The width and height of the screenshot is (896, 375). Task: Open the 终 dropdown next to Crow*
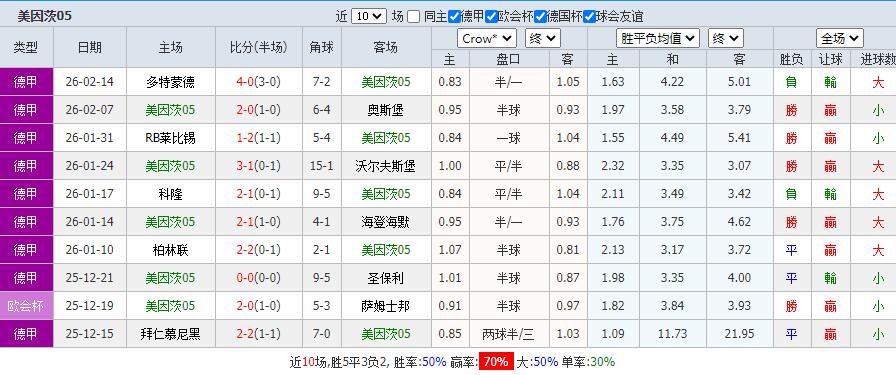[x=543, y=39]
